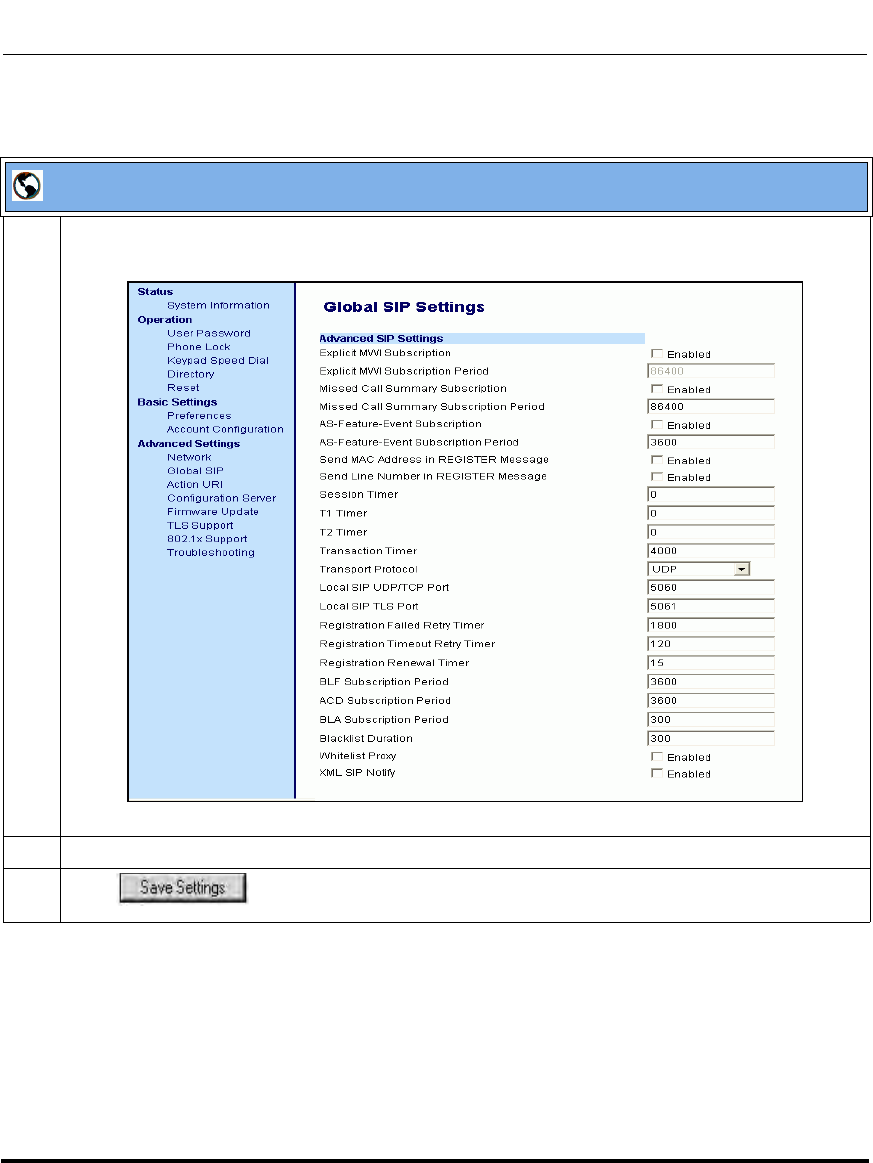Image resolution: width=873 pixels, height=1163 pixels.
Task: Open TLS Support settings
Action: click(200, 526)
